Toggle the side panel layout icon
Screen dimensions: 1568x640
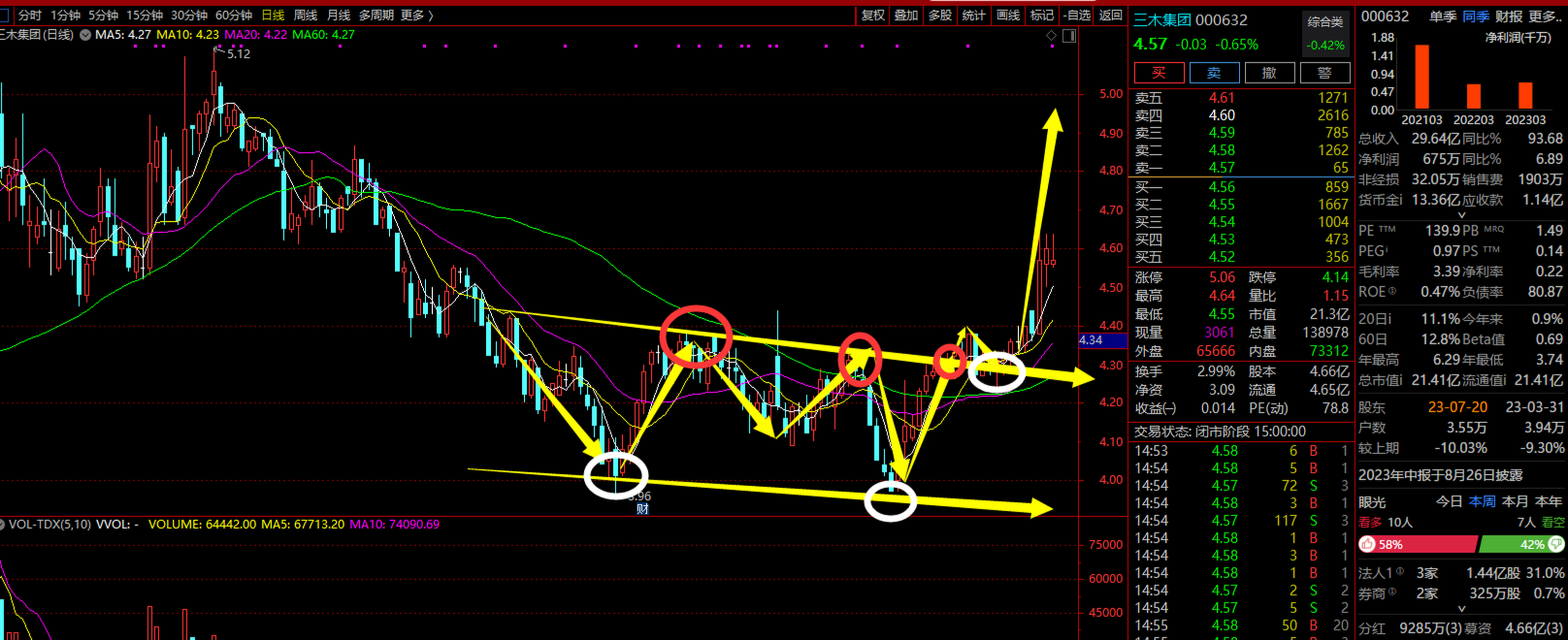click(1069, 36)
